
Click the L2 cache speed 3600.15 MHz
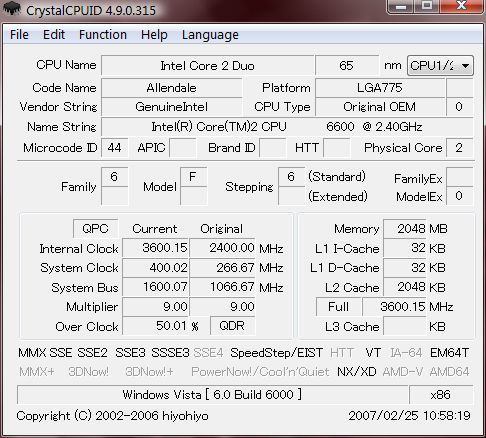[x=395, y=307]
